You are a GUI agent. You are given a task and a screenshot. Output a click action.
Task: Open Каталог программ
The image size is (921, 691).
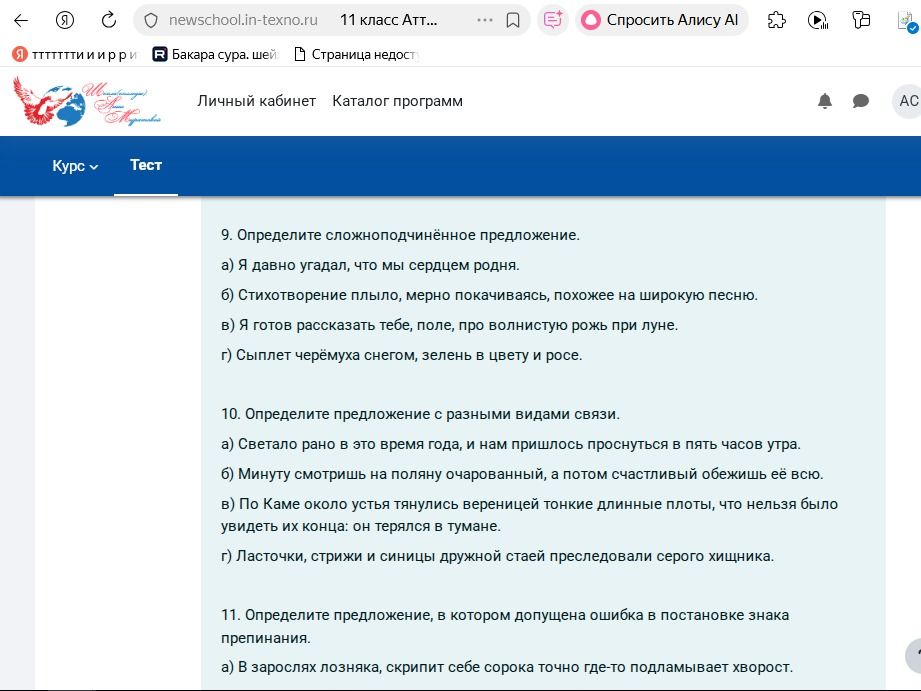click(x=398, y=101)
